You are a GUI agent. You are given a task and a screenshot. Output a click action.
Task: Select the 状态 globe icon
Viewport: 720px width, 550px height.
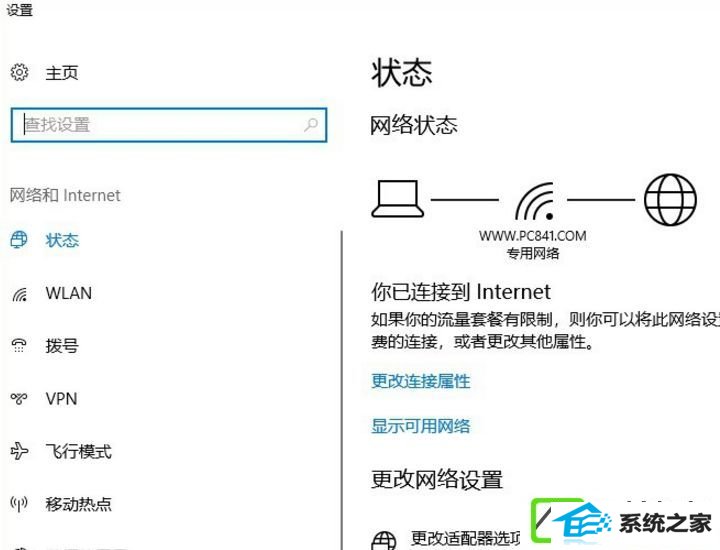click(x=19, y=240)
